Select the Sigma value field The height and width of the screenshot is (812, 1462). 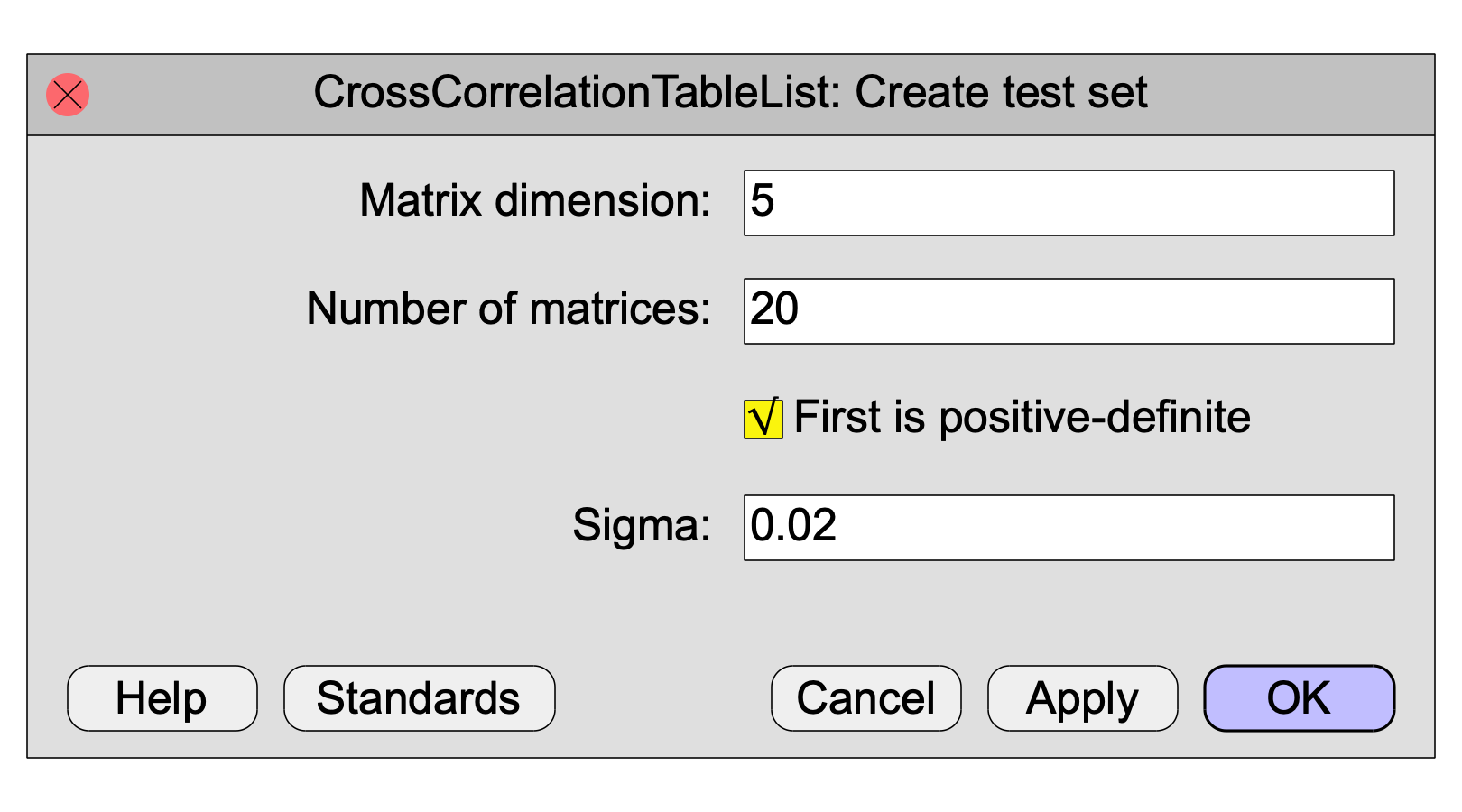tap(1069, 528)
